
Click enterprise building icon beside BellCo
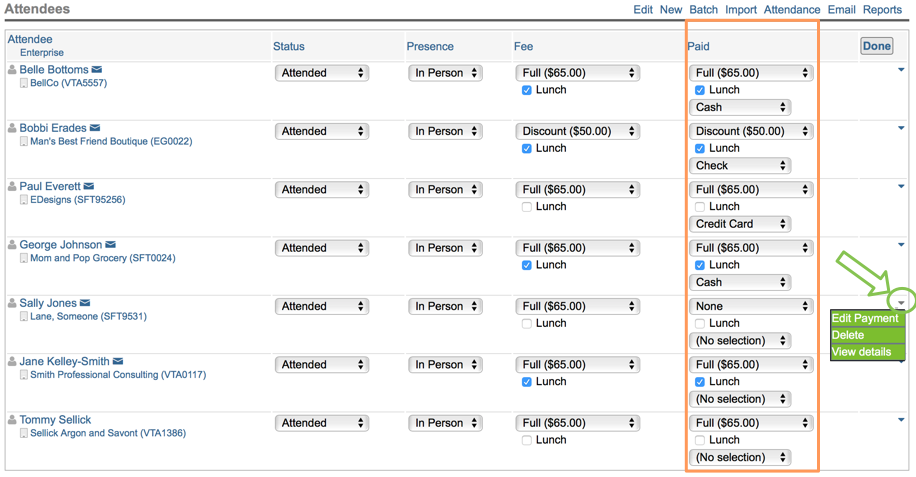tap(24, 84)
